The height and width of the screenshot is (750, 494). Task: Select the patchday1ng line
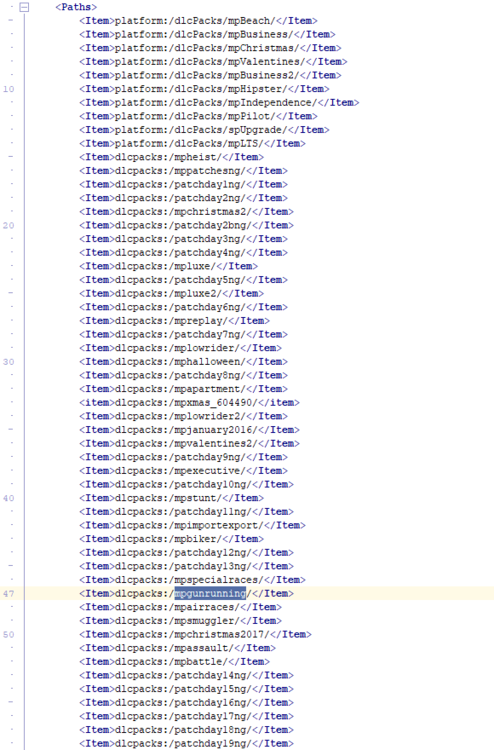click(184, 184)
